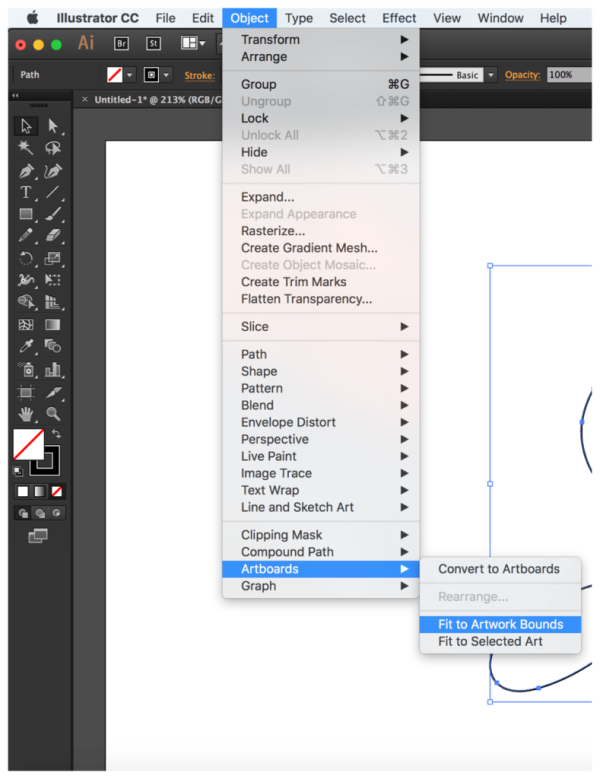Image resolution: width=600 pixels, height=779 pixels.
Task: Open the Apple menu
Action: tap(32, 18)
